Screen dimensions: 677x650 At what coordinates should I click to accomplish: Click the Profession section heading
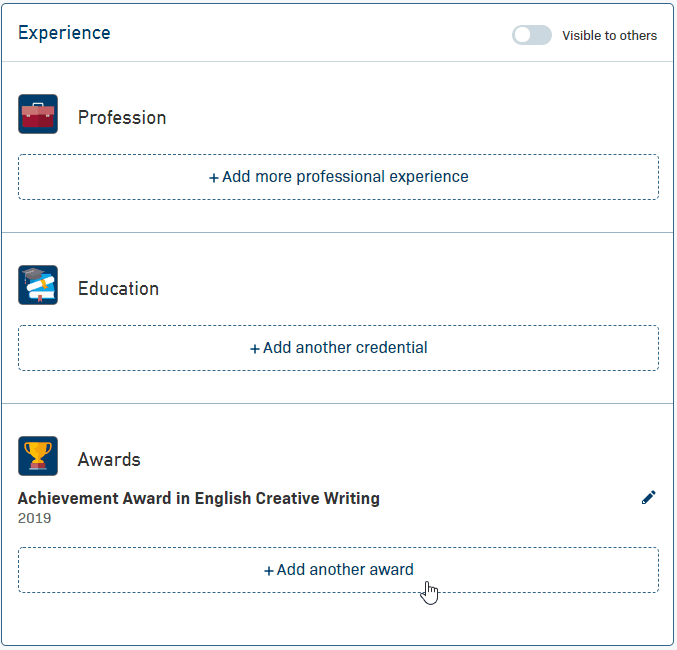coord(122,117)
